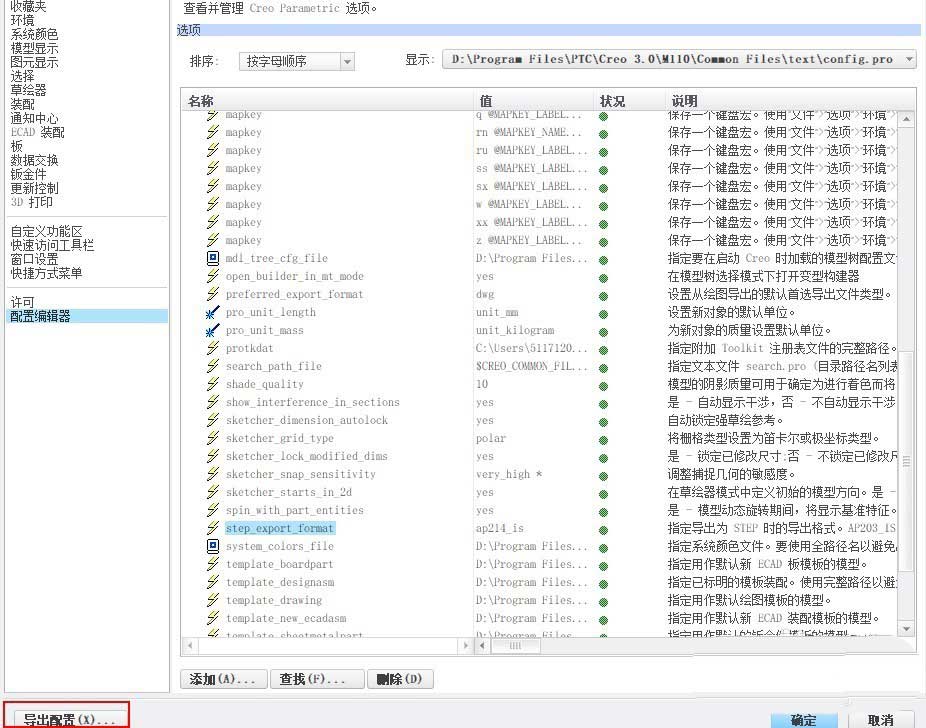
Task: Confirm with the 确定 button
Action: (804, 720)
